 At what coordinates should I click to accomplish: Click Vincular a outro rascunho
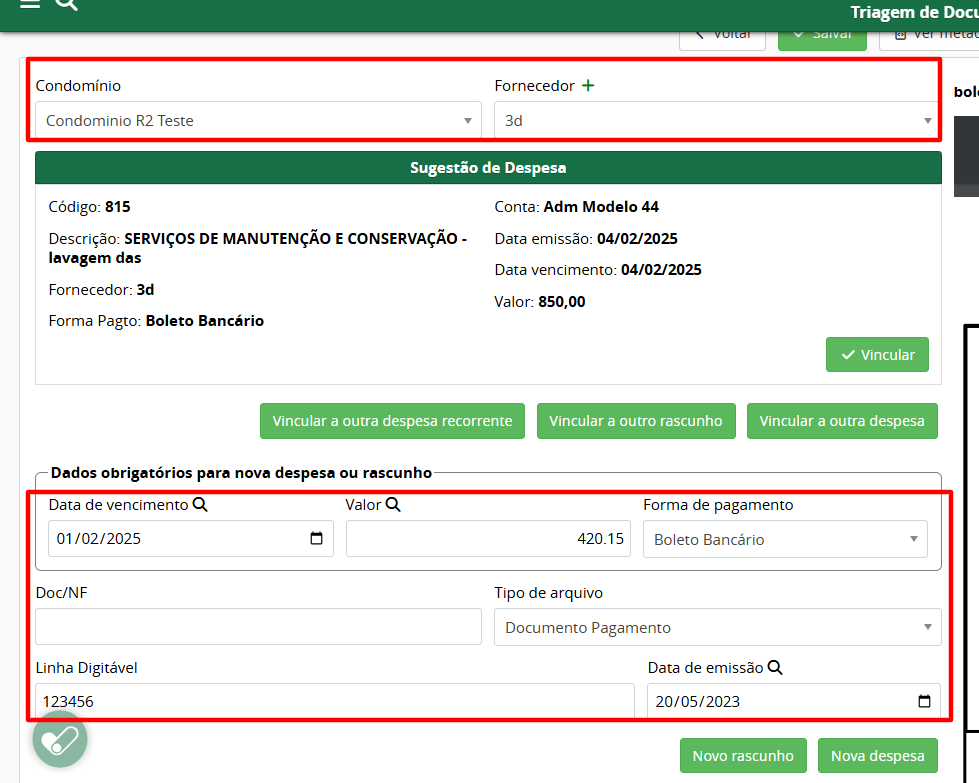[x=636, y=421]
